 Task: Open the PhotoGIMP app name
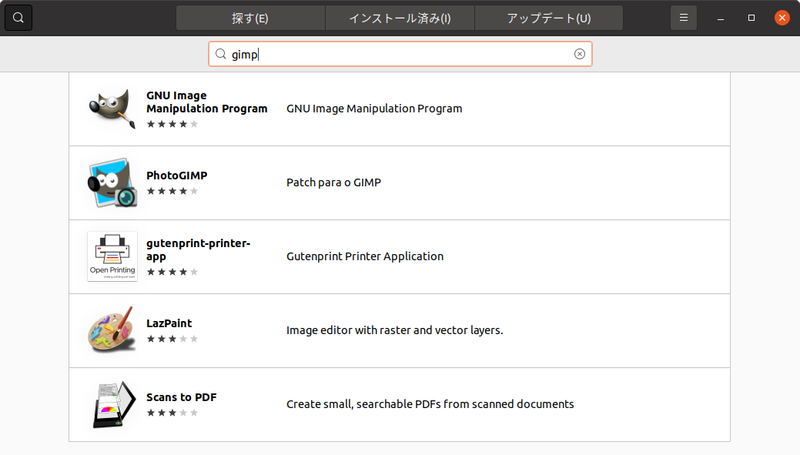click(x=177, y=175)
